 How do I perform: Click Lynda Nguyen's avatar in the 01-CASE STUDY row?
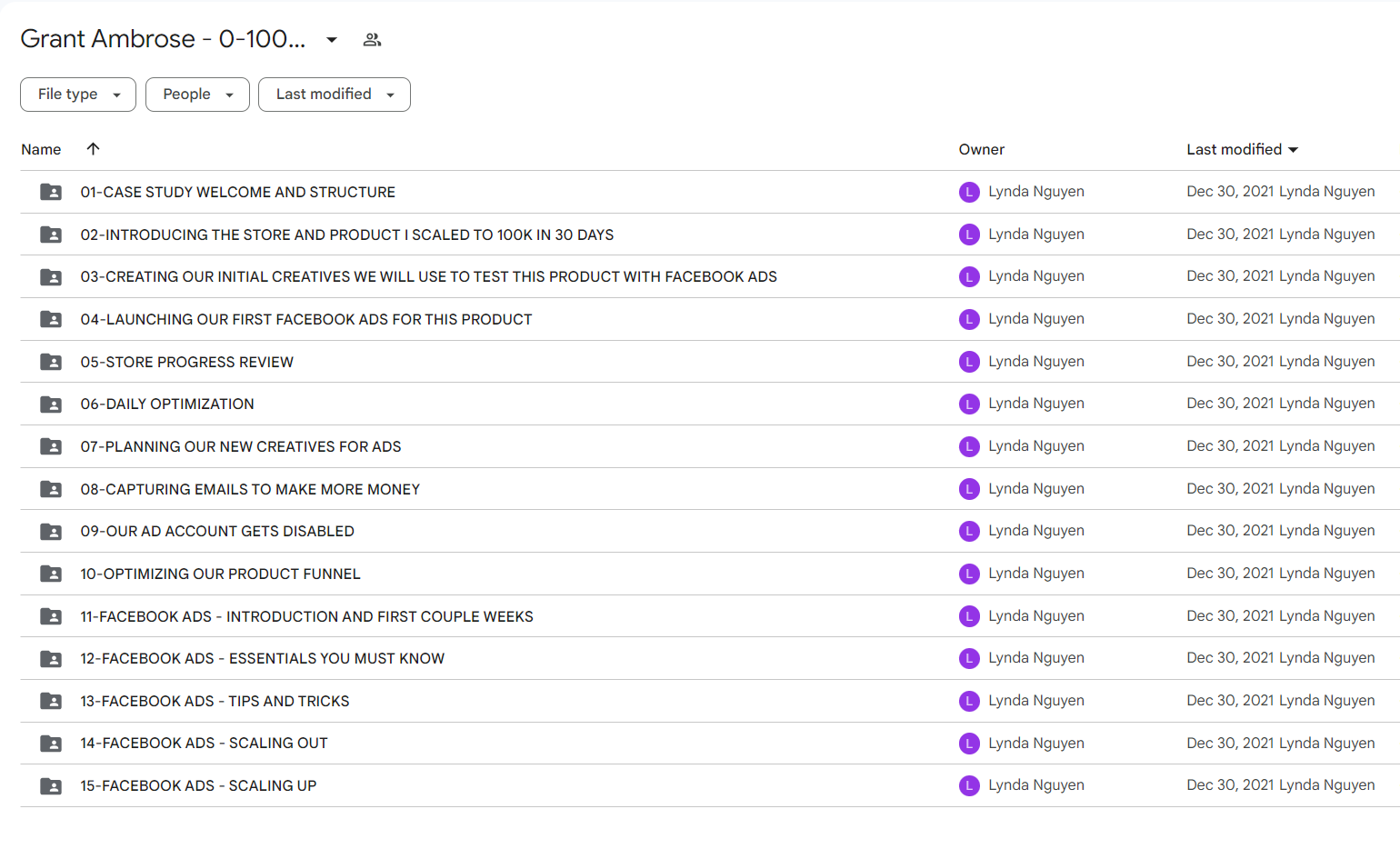click(969, 192)
